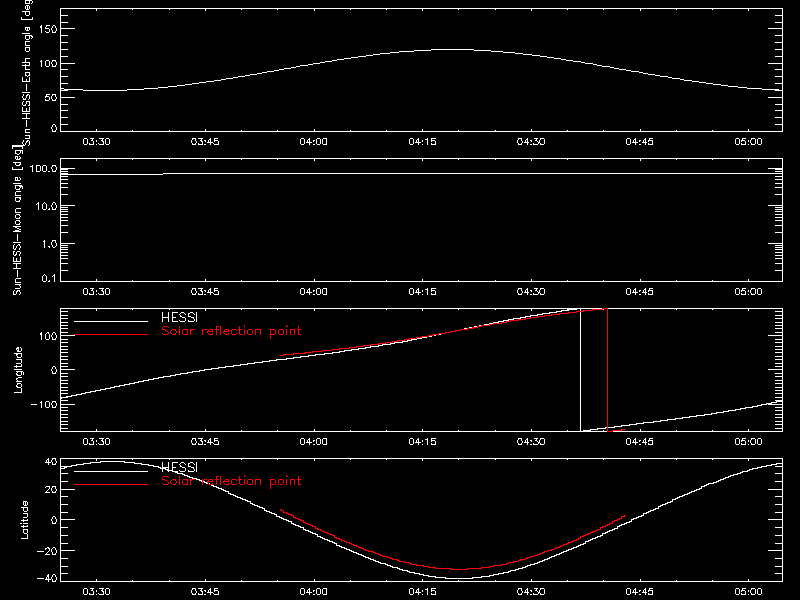
Task: Click the 0.1 tick on Moon angle axis
Action: (49, 278)
